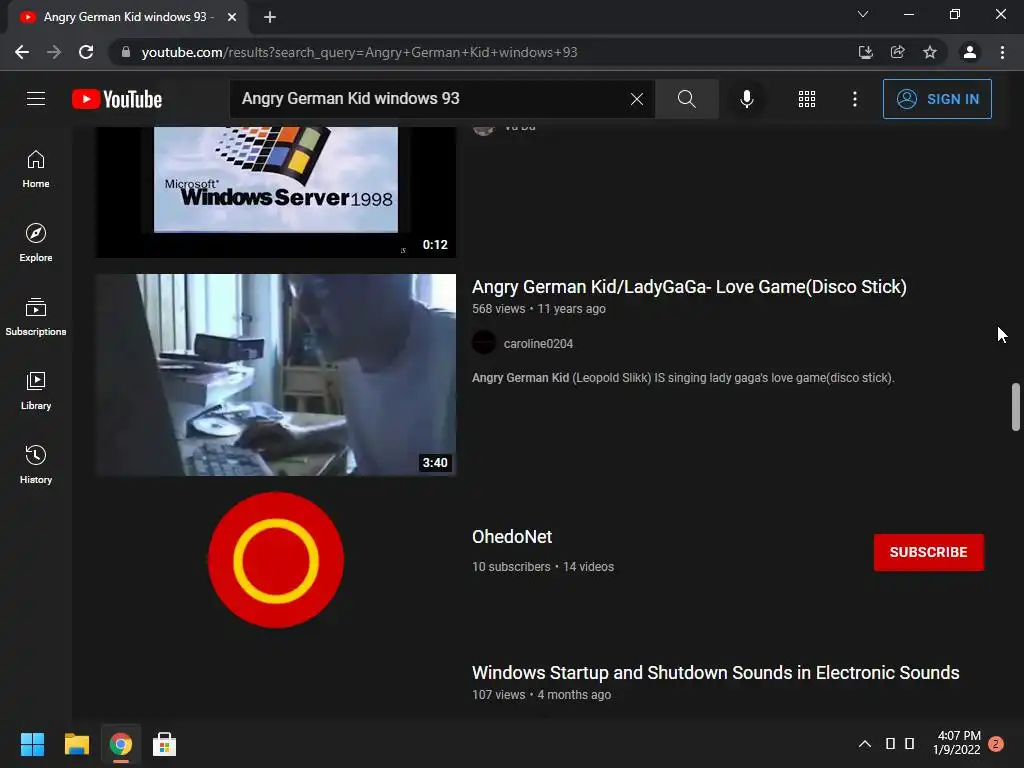Image resolution: width=1024 pixels, height=768 pixels.
Task: Open the taskbar clock and date
Action: pos(957,743)
